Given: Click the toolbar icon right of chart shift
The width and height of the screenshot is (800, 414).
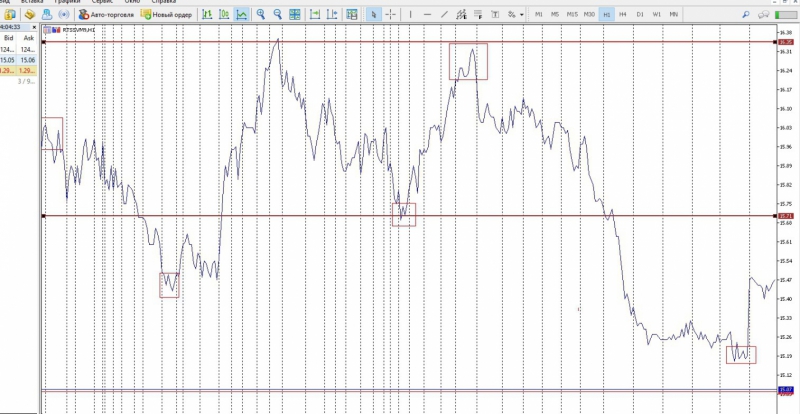Looking at the screenshot, I should [x=352, y=14].
